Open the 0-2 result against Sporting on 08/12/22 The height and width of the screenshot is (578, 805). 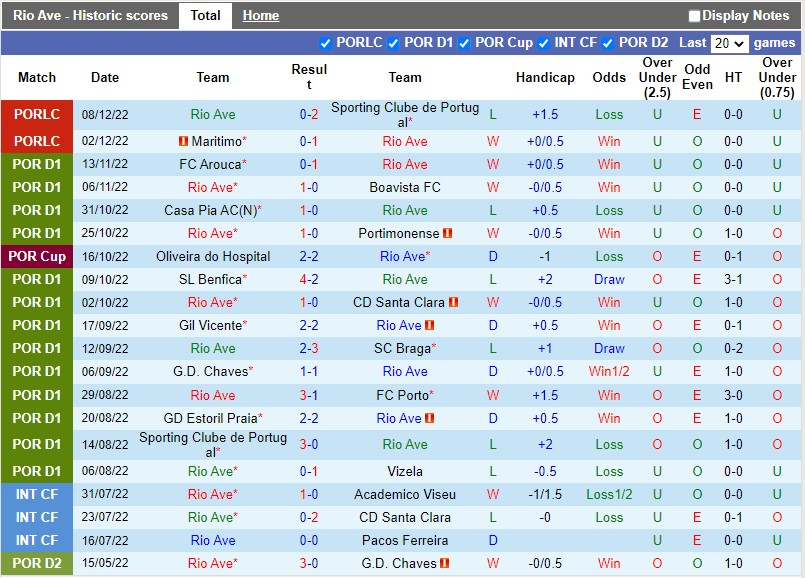[x=309, y=114]
